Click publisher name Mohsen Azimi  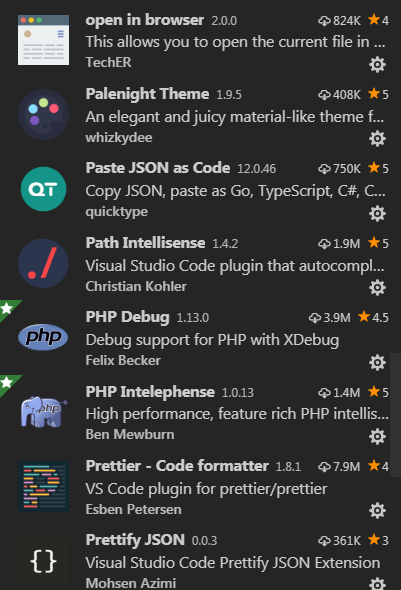131,583
